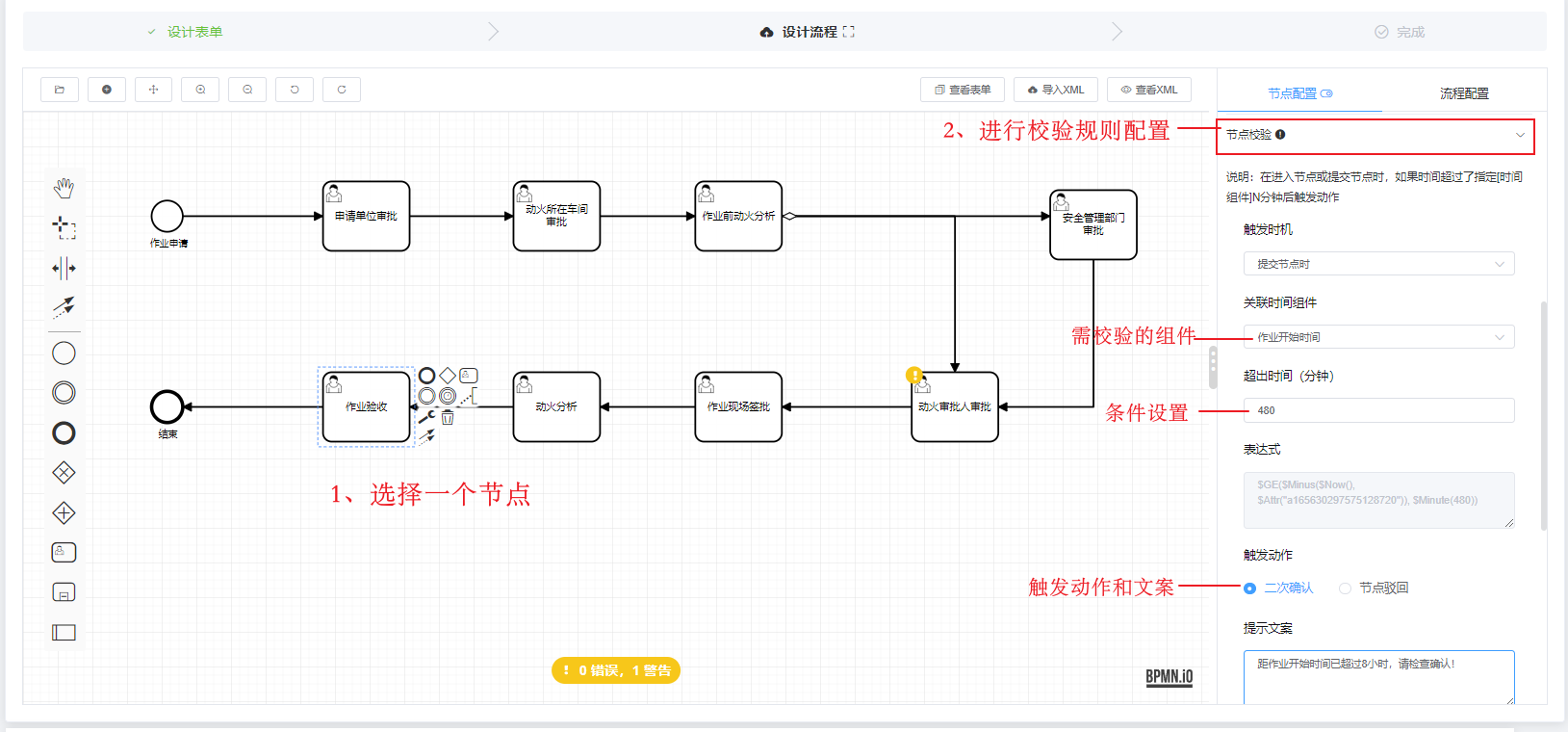Open the 触发时机 dropdown showing 提交节点时
This screenshot has height=732, width=1568.
[x=1378, y=264]
